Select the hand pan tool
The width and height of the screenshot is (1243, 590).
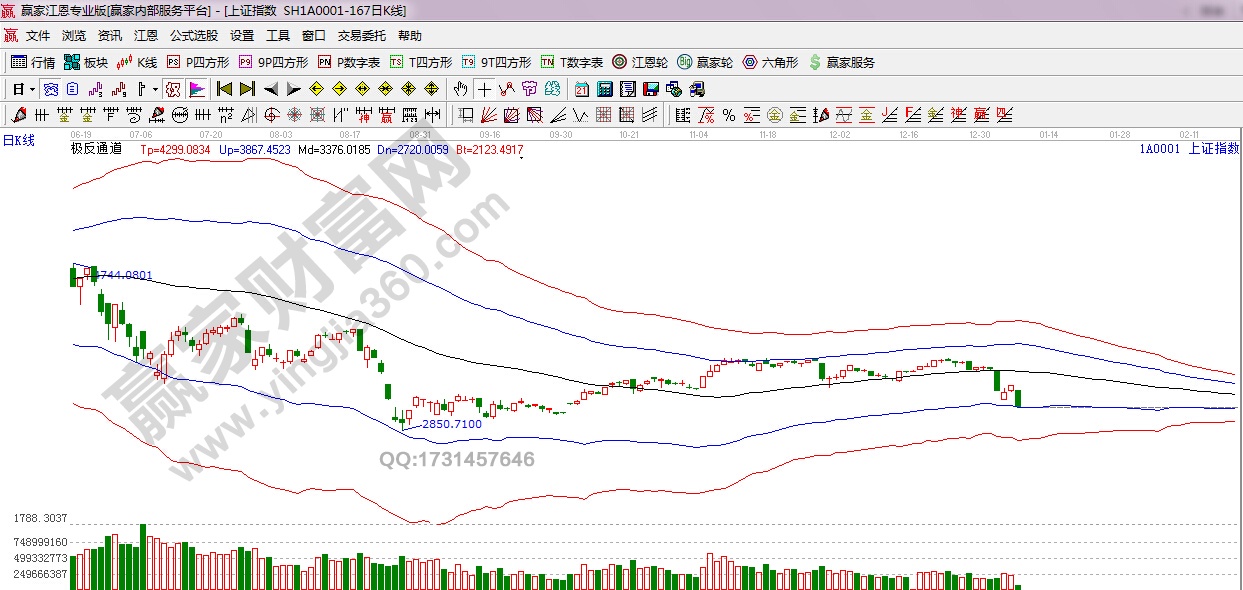pos(460,89)
